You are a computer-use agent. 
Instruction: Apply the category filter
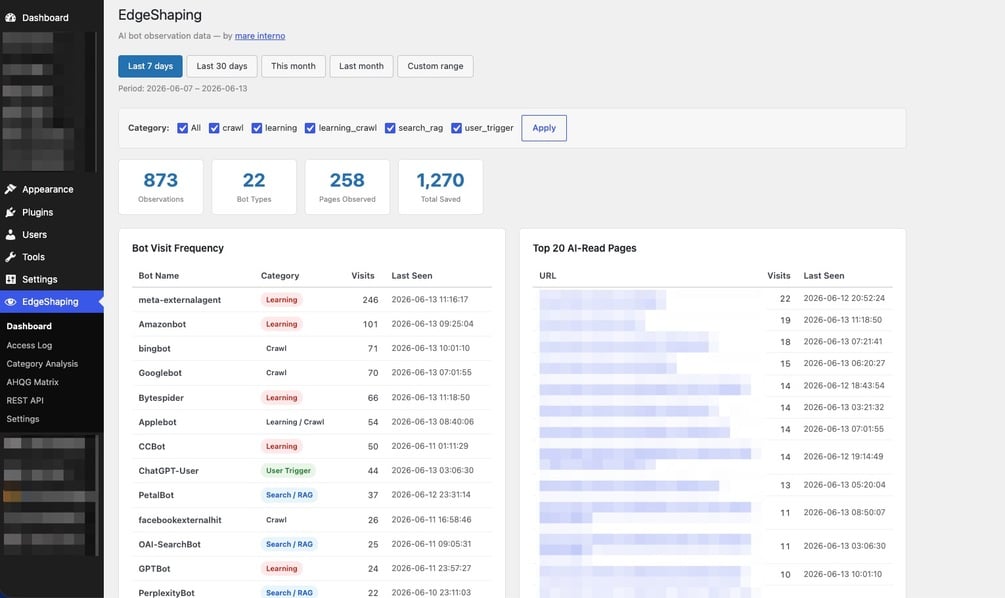[544, 128]
